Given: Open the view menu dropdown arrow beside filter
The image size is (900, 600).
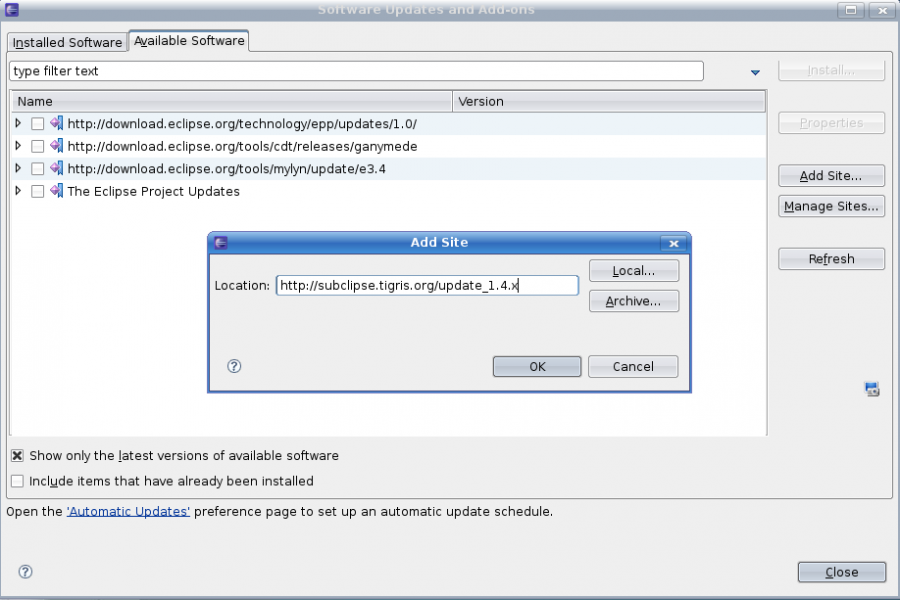Looking at the screenshot, I should click(755, 73).
